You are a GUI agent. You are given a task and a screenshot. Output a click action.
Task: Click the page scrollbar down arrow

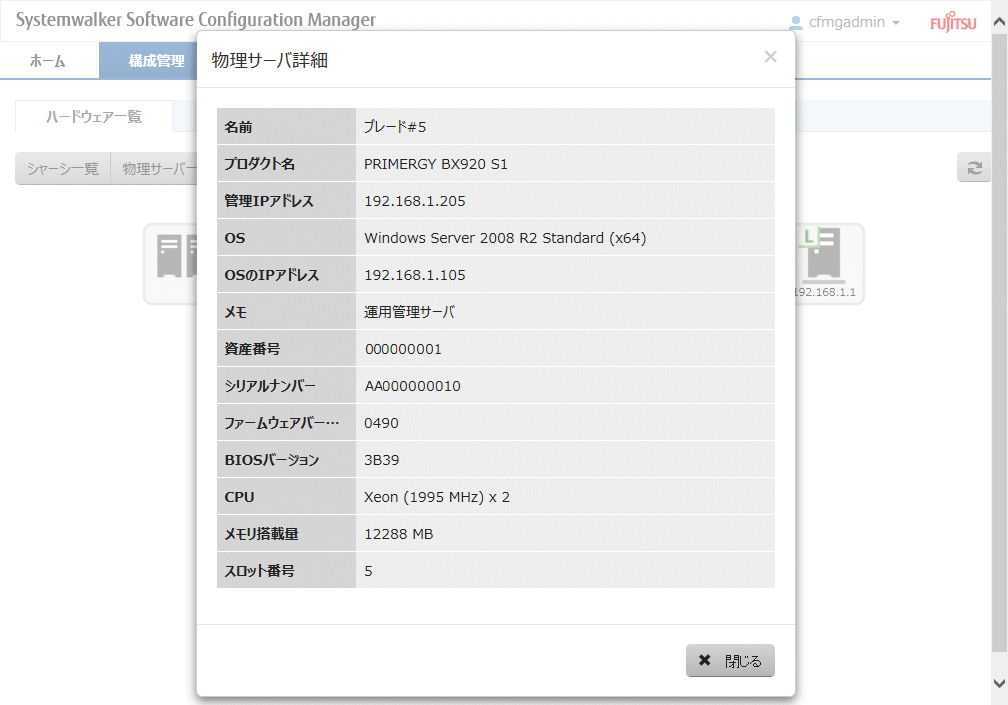[x=999, y=683]
